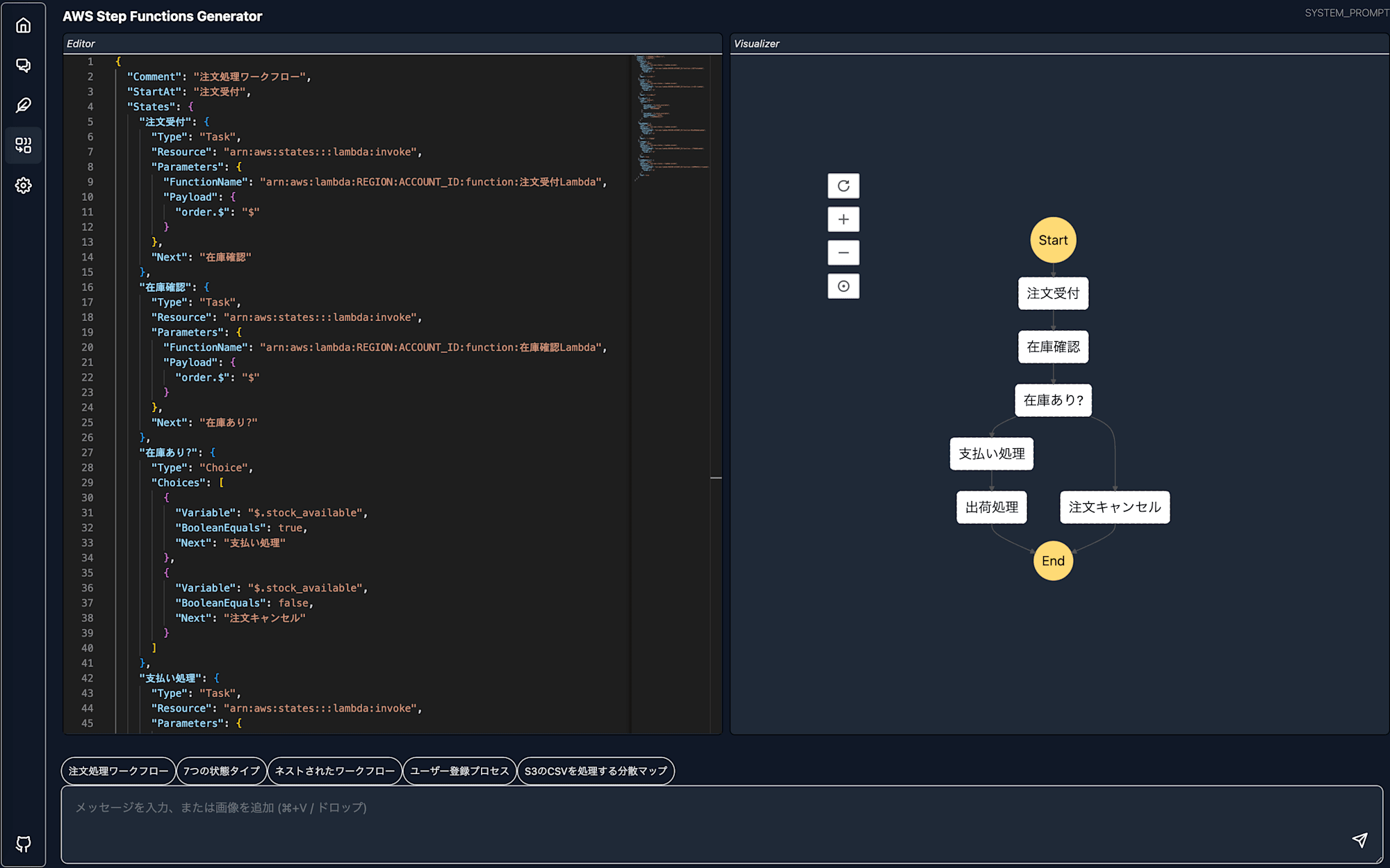
Task: Choose the ユーザー登録プロセス preset
Action: (x=459, y=771)
